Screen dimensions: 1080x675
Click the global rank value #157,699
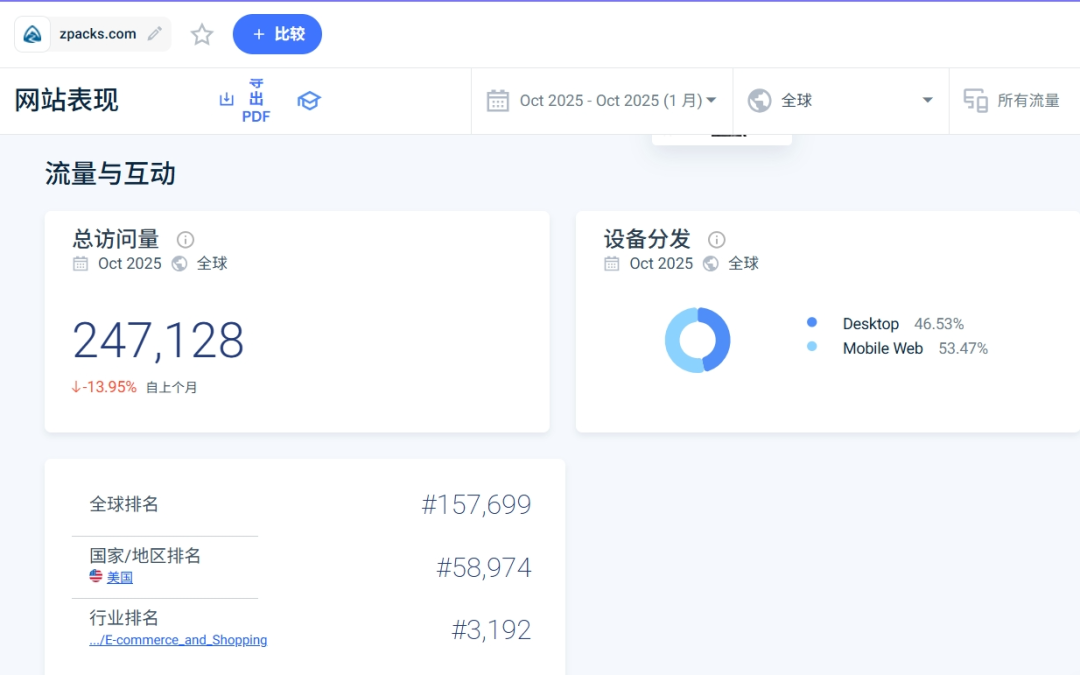pyautogui.click(x=476, y=505)
